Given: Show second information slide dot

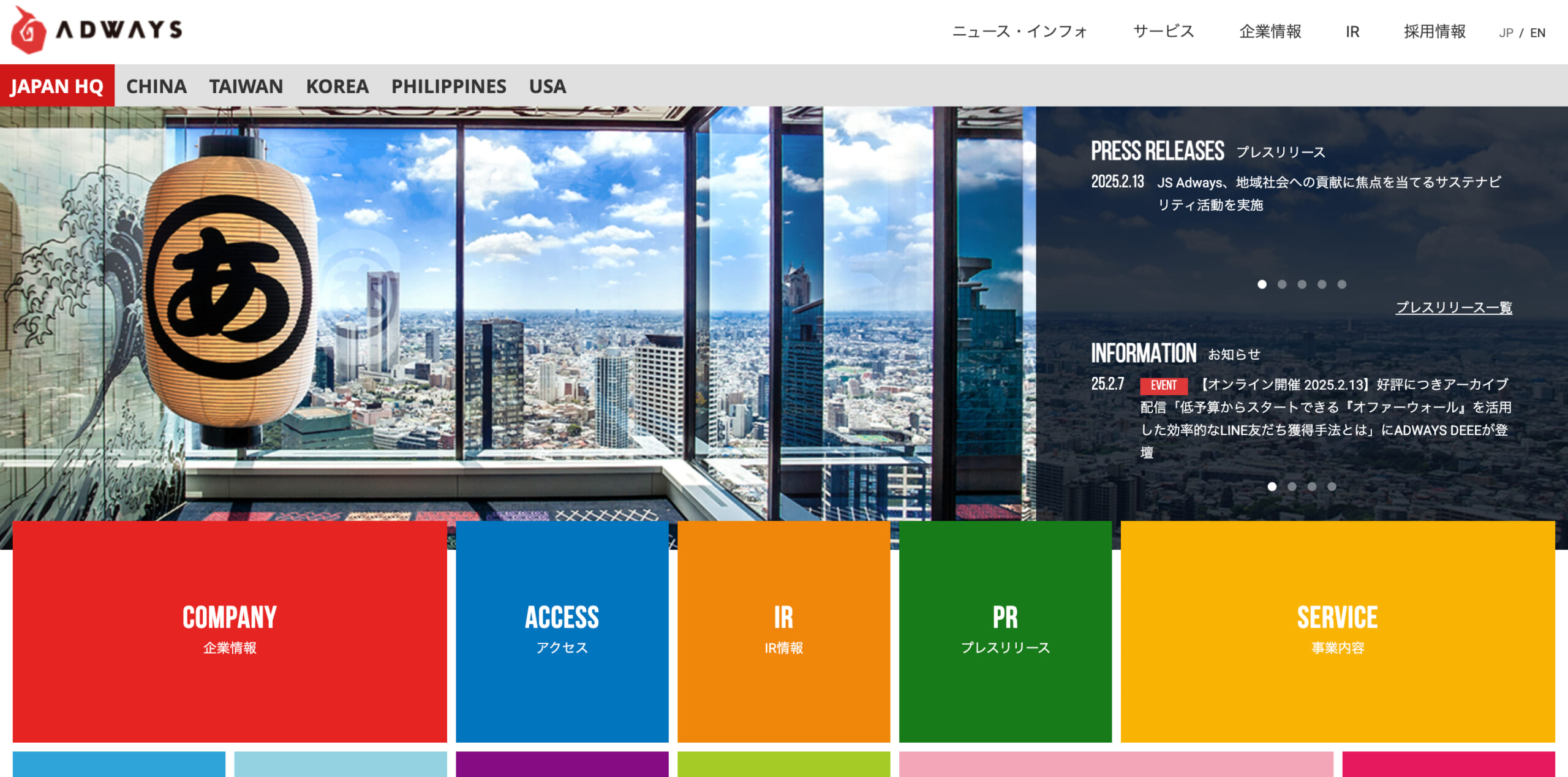Looking at the screenshot, I should pos(1292,487).
